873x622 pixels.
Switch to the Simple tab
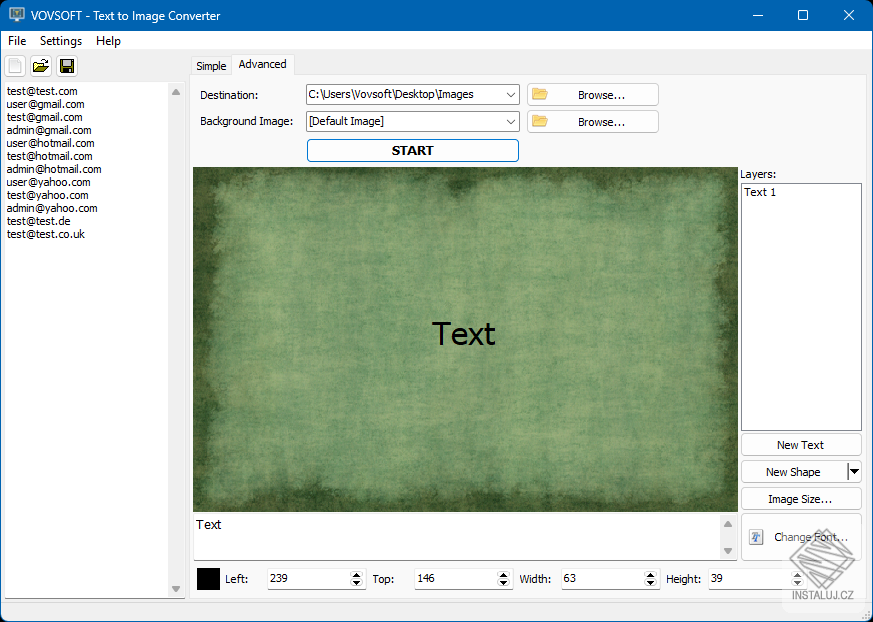pyautogui.click(x=211, y=66)
